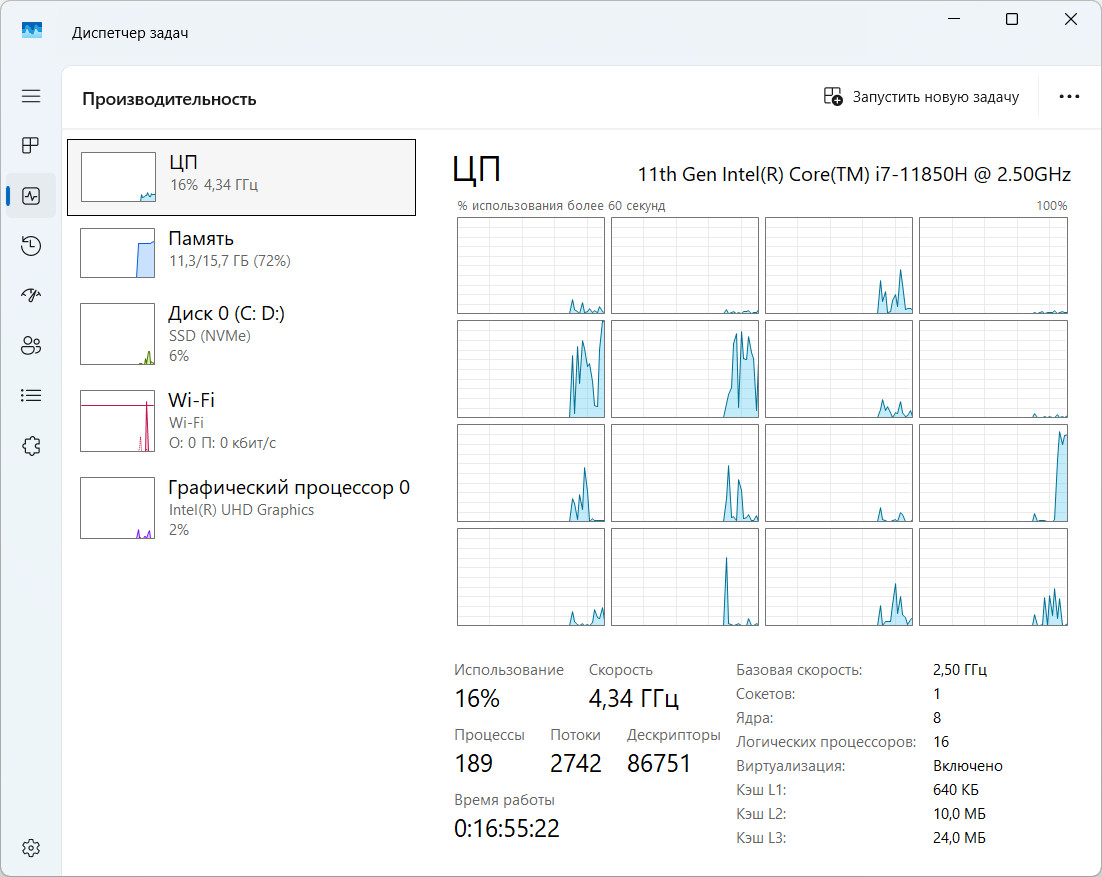Viewport: 1102px width, 877px height.
Task: Select the Графический процессор 0 item
Action: coord(241,509)
